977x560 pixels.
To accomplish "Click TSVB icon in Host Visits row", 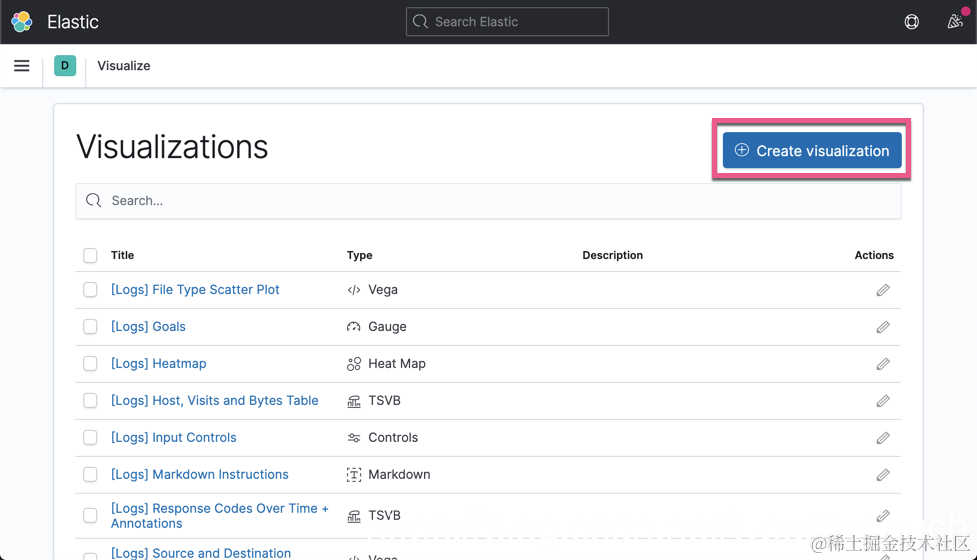I will 354,401.
